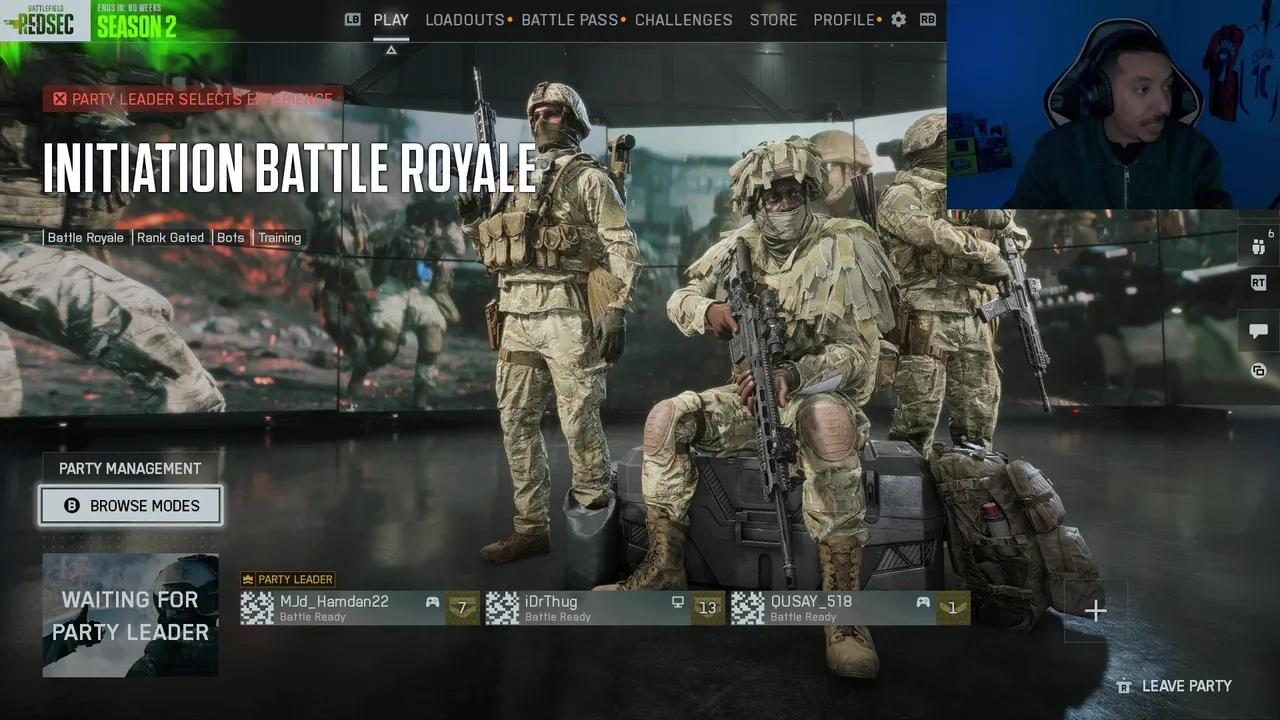This screenshot has height=720, width=1280.
Task: Click the Rank Gated tag
Action: pos(170,238)
